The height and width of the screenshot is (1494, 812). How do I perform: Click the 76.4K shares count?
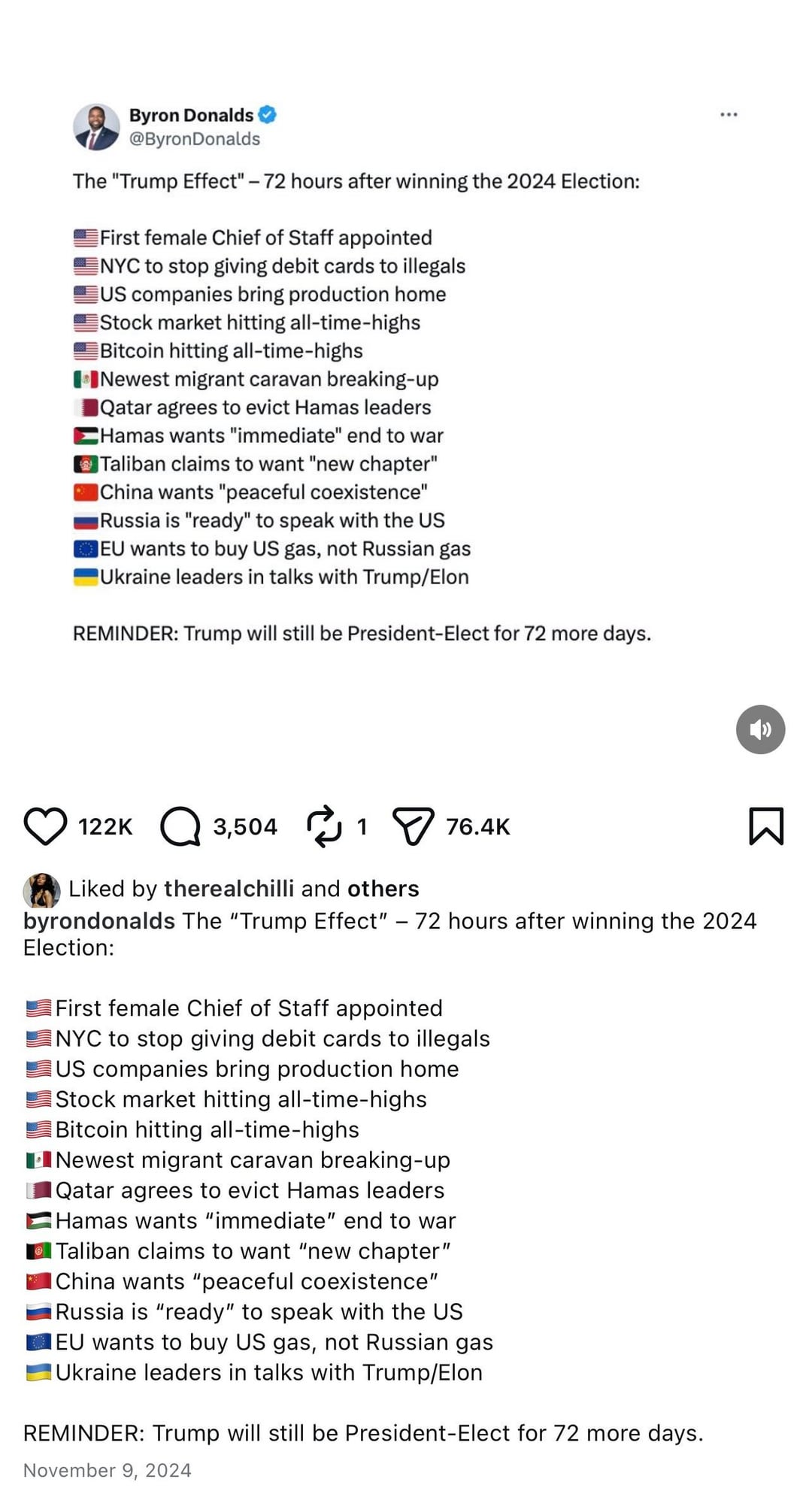tap(477, 827)
